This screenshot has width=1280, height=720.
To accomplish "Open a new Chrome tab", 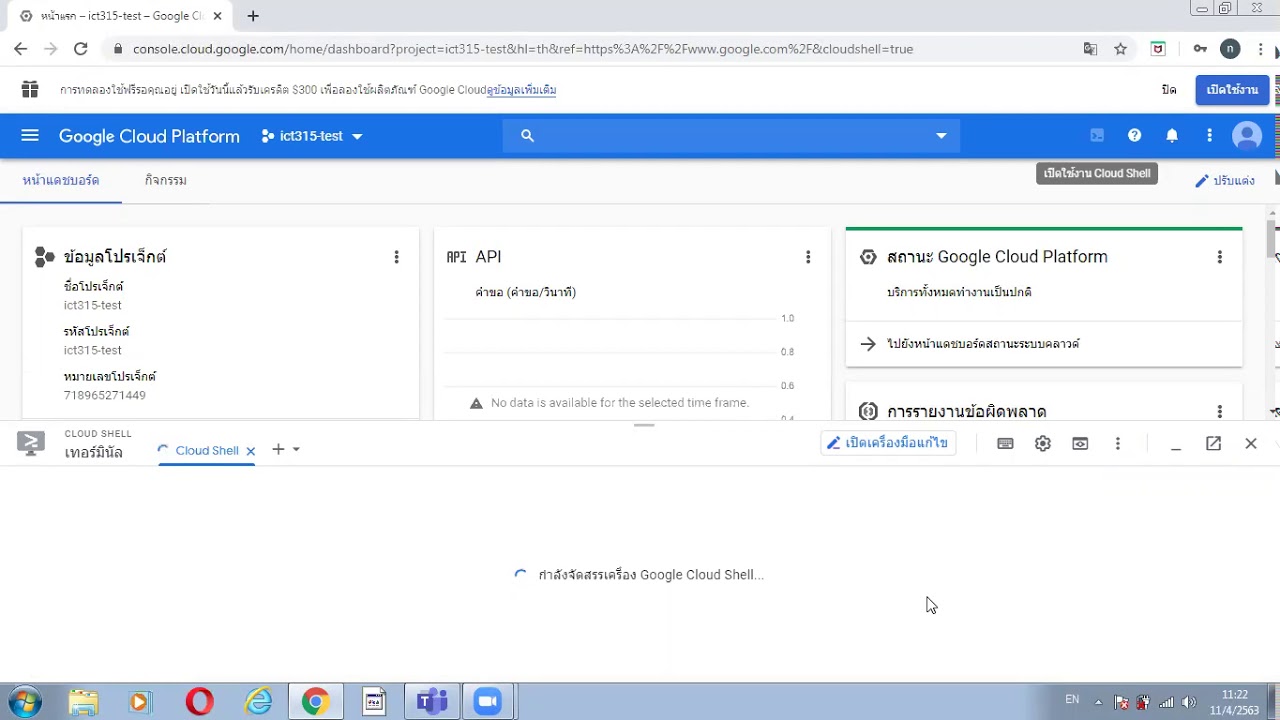I will (253, 16).
